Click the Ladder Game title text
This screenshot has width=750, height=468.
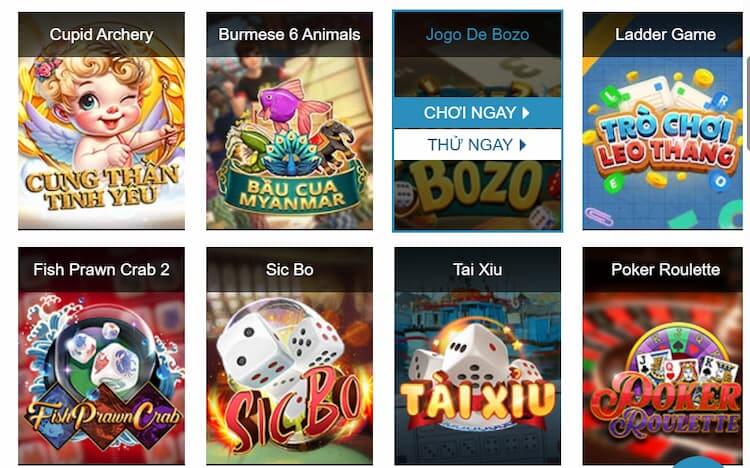click(665, 34)
